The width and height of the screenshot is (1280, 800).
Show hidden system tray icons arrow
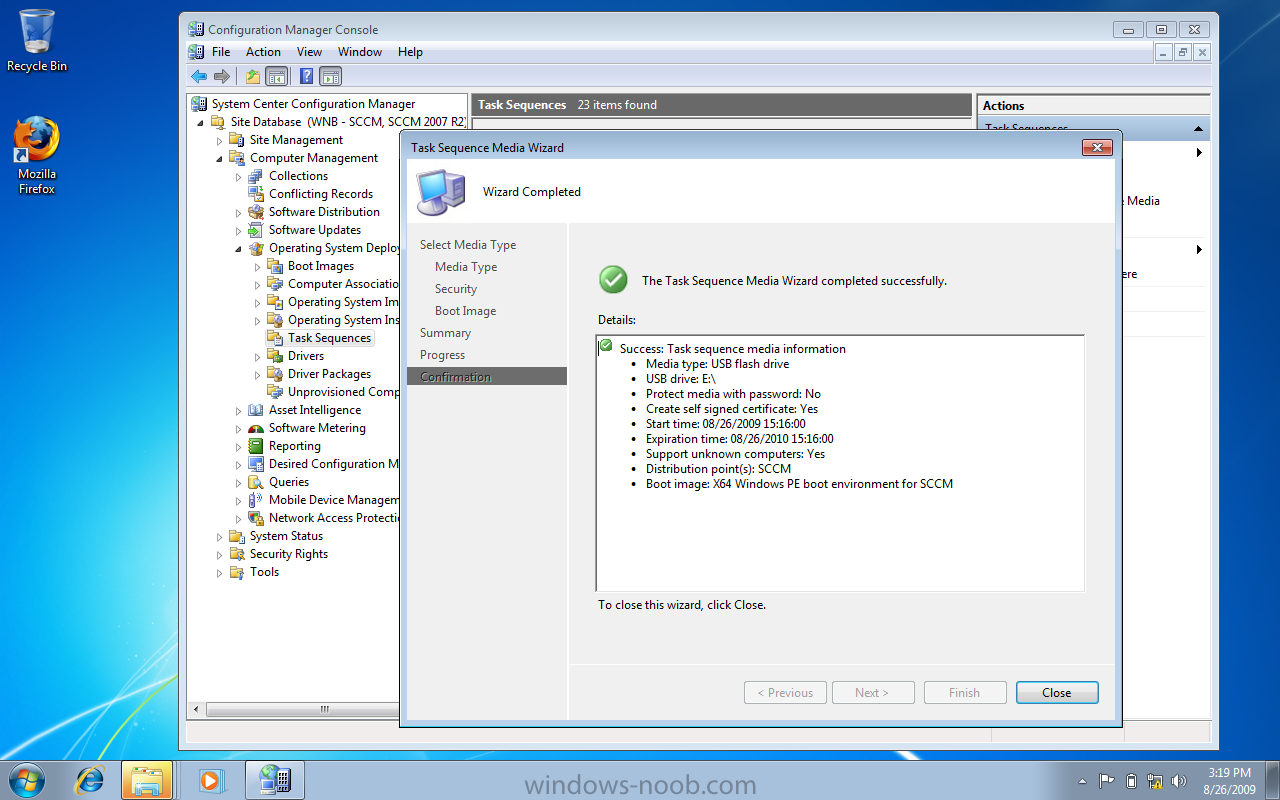pos(1082,781)
